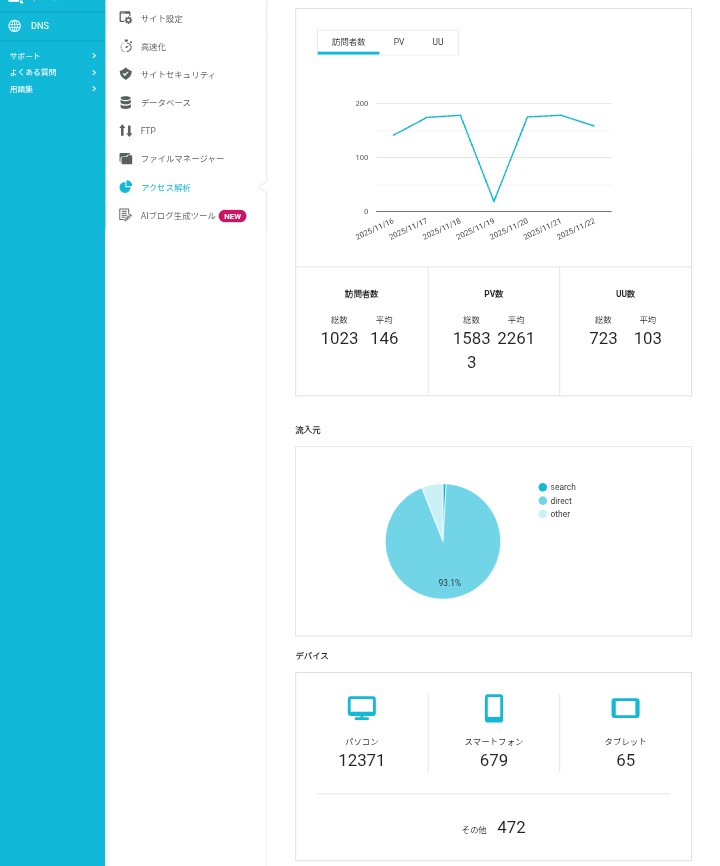This screenshot has width=720, height=866.
Task: Open the AIブログ生成ツール menu link
Action: 177,215
